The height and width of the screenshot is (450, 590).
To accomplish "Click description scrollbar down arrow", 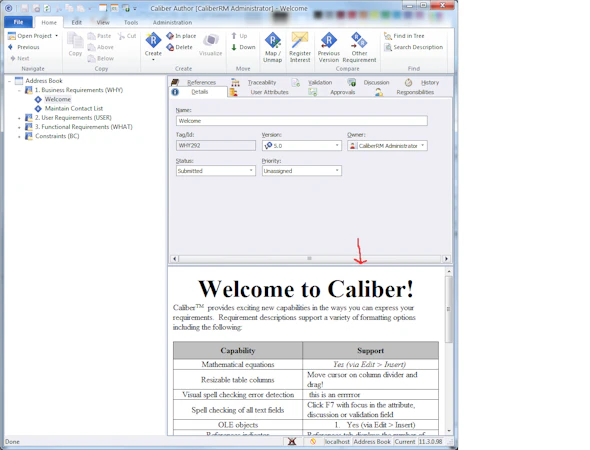I will [449, 431].
